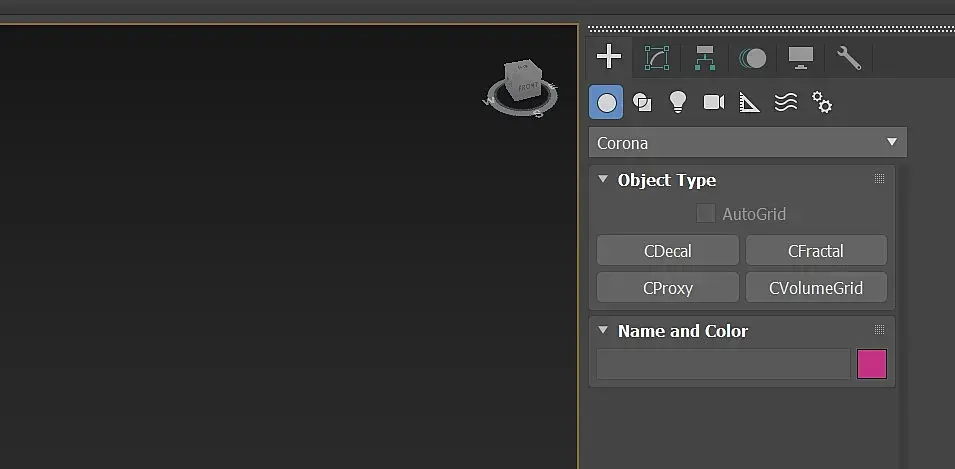
Task: Click the ViewCube FRONT face
Action: (526, 86)
